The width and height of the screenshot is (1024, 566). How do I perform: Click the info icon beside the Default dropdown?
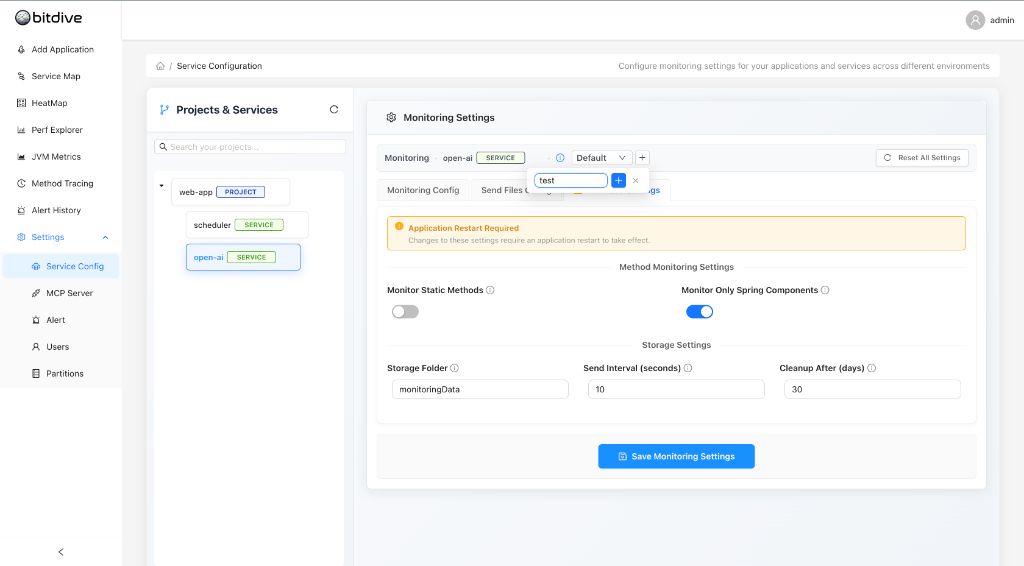(560, 158)
